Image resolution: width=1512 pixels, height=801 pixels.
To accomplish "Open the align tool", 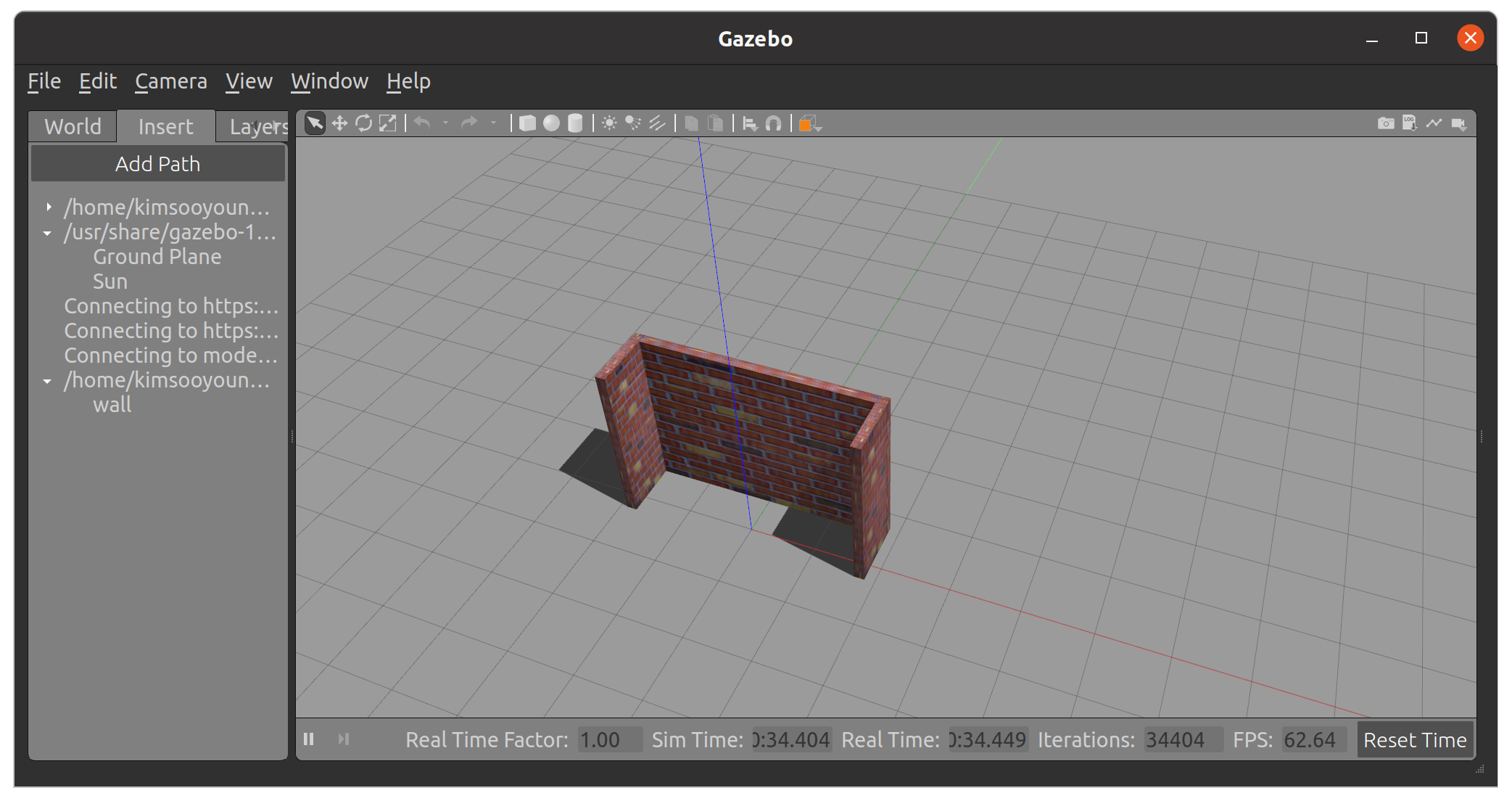I will (x=750, y=124).
